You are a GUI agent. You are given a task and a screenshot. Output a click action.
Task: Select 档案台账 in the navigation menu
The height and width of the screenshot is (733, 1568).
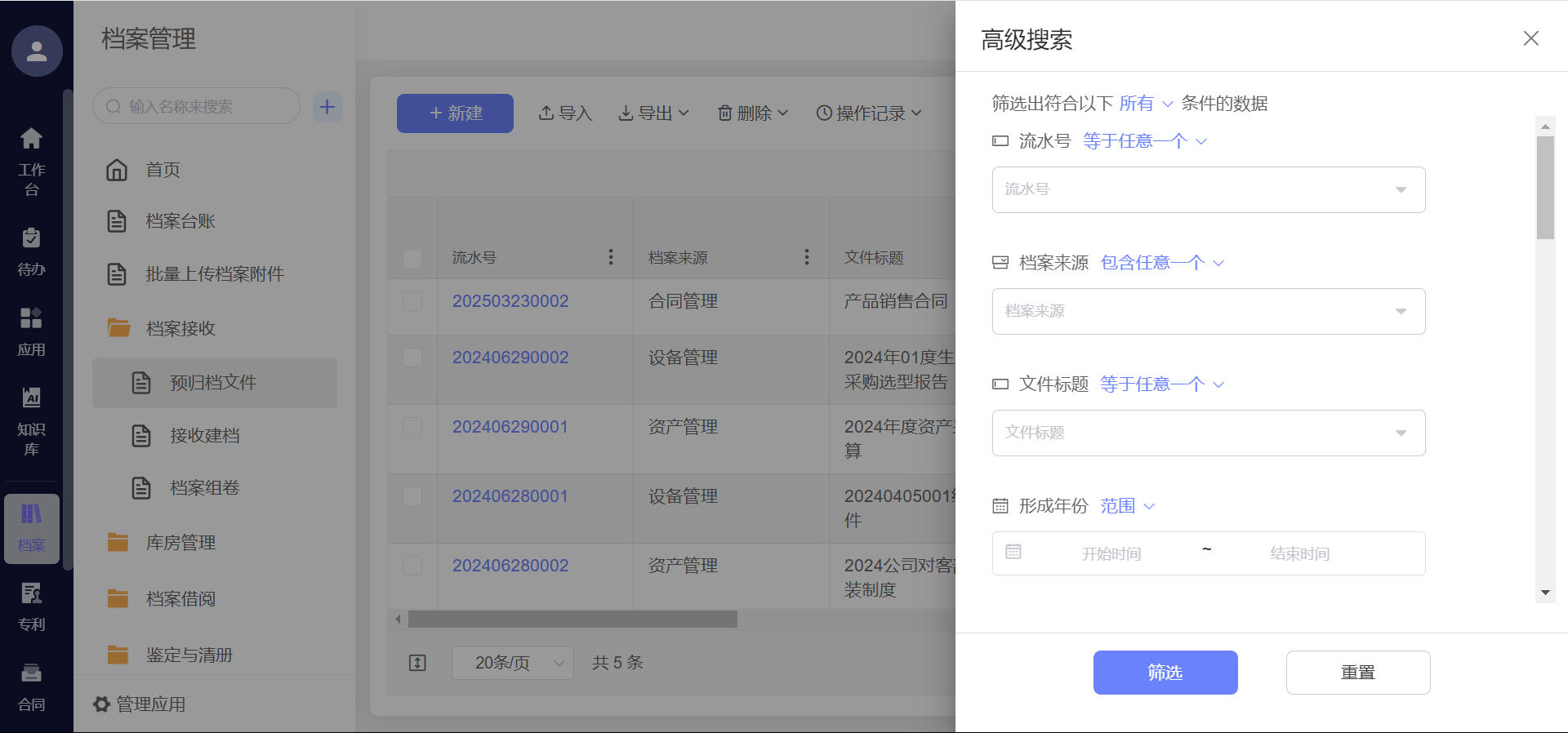point(180,221)
